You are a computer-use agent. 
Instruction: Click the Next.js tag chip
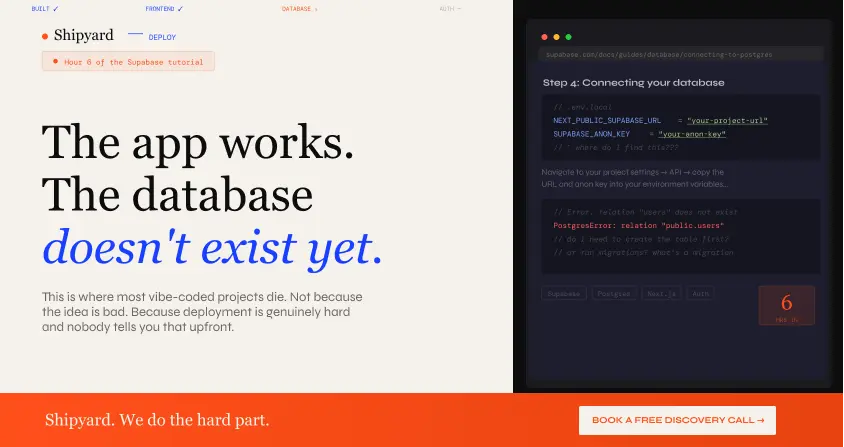point(662,294)
